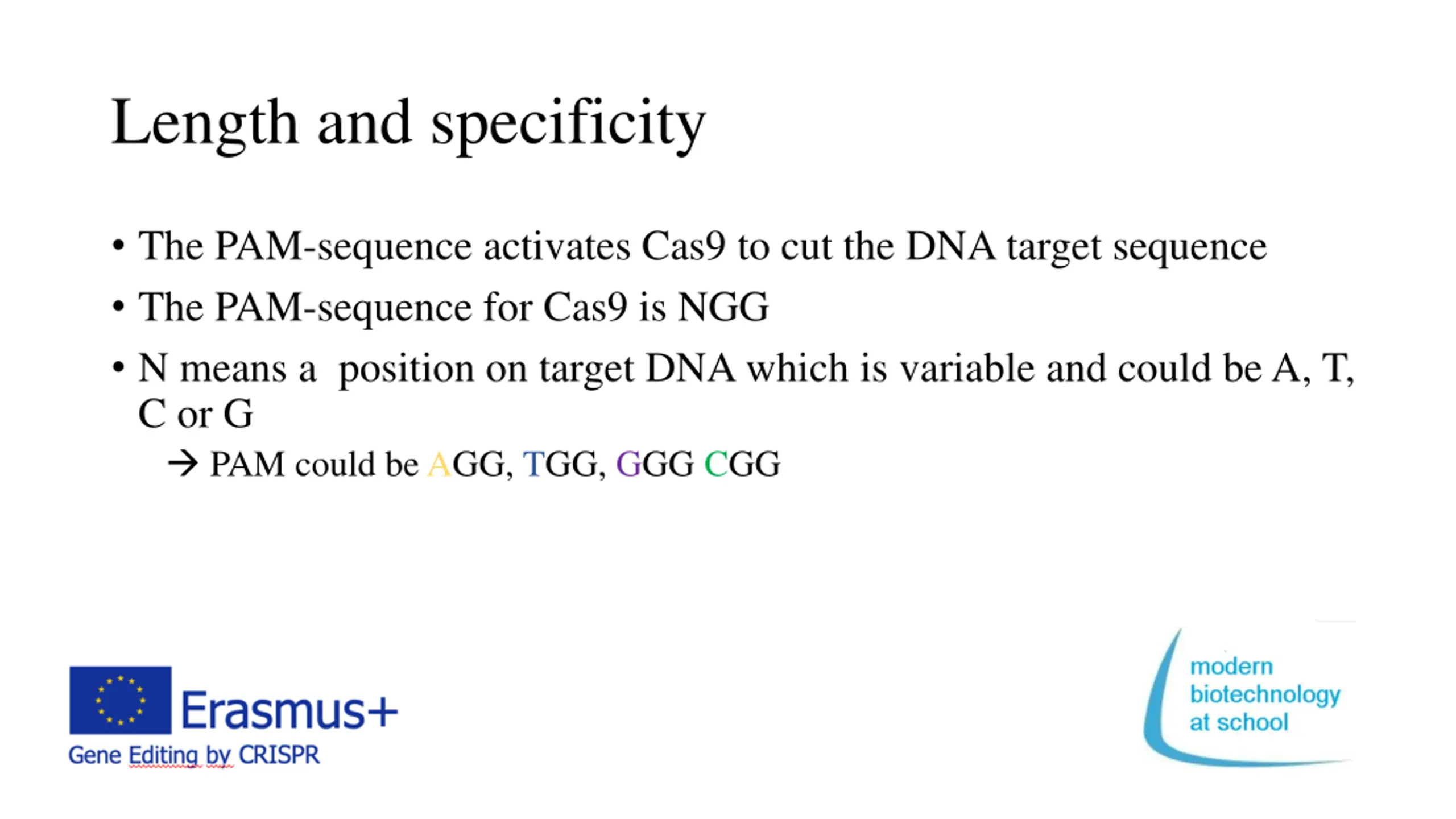Click the Erasmus+ logo text
The image size is (1456, 819).
pyautogui.click(x=289, y=709)
